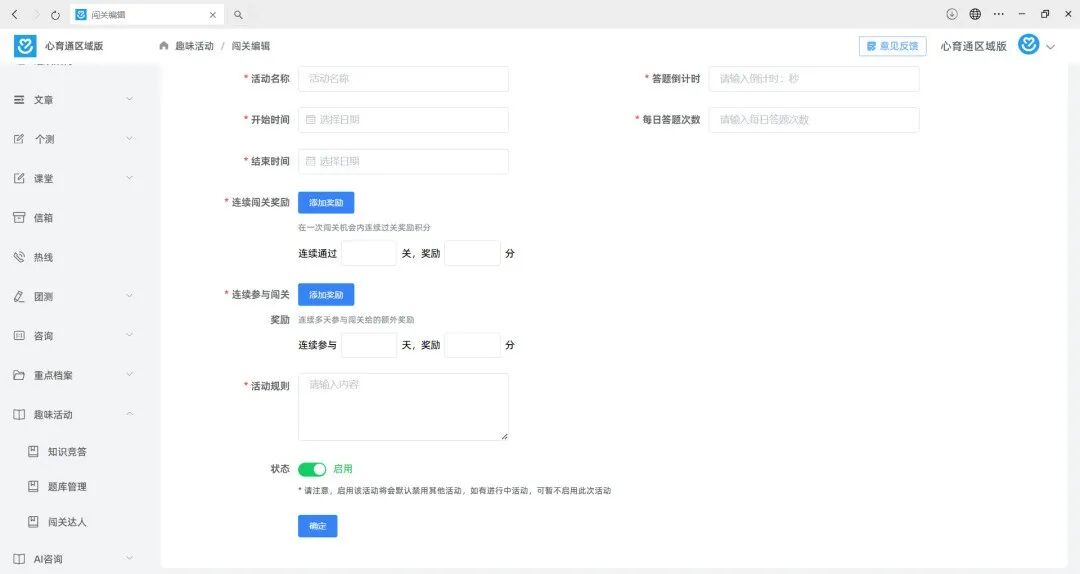This screenshot has height=574, width=1080.
Task: Click the calendar icon in 开始时间 field
Action: tap(311, 120)
